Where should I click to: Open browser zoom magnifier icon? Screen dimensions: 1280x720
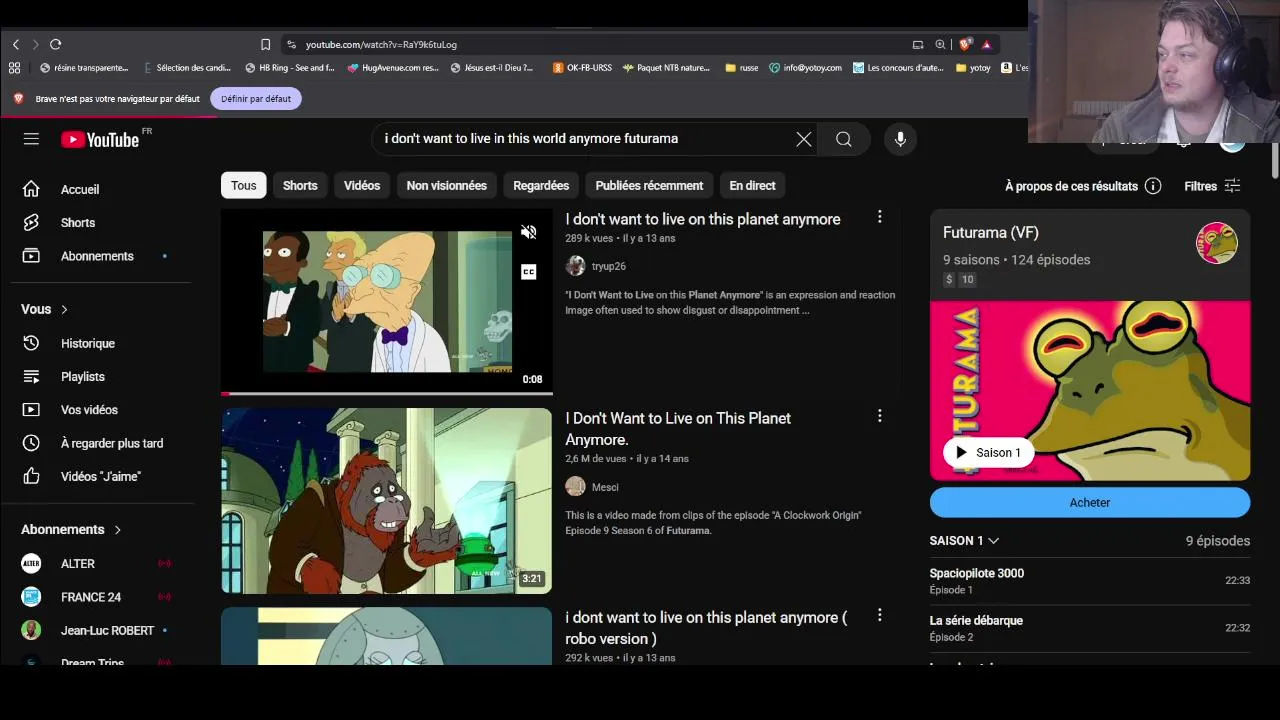(940, 44)
